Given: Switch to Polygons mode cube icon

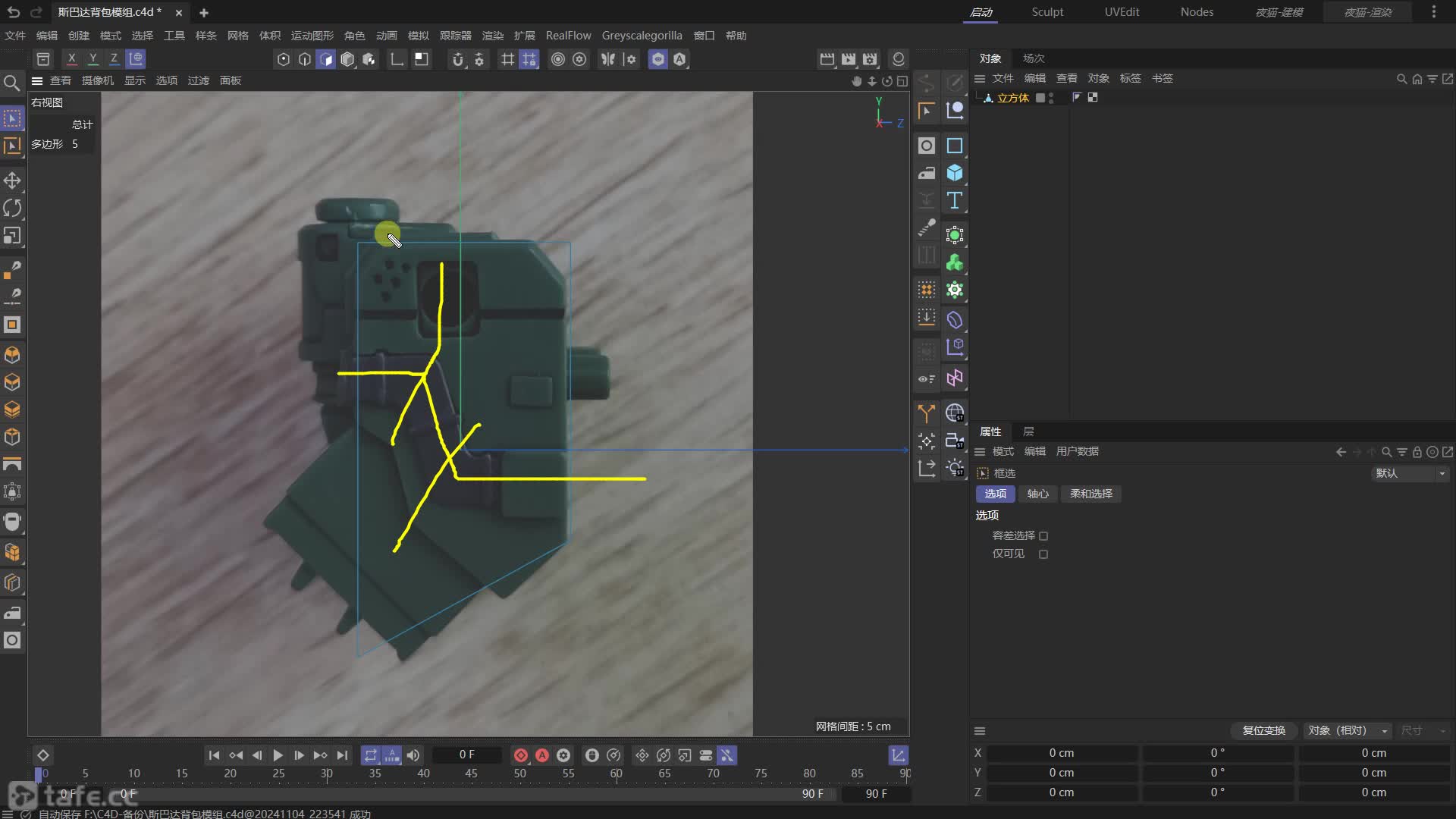Looking at the screenshot, I should tap(326, 59).
